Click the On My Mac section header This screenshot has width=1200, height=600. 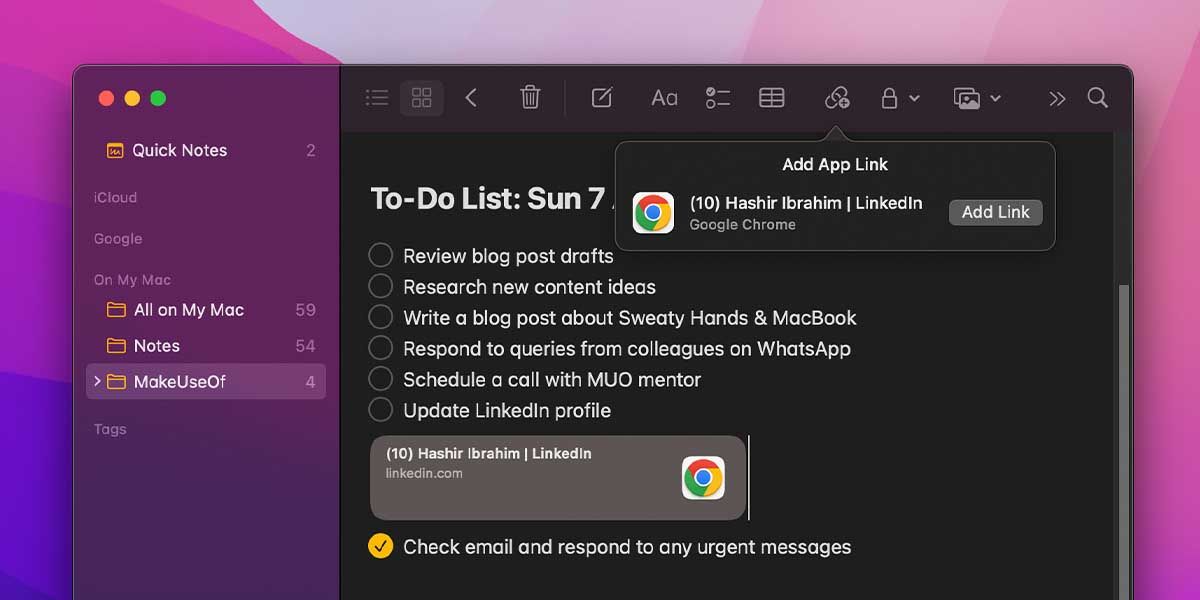click(x=132, y=280)
